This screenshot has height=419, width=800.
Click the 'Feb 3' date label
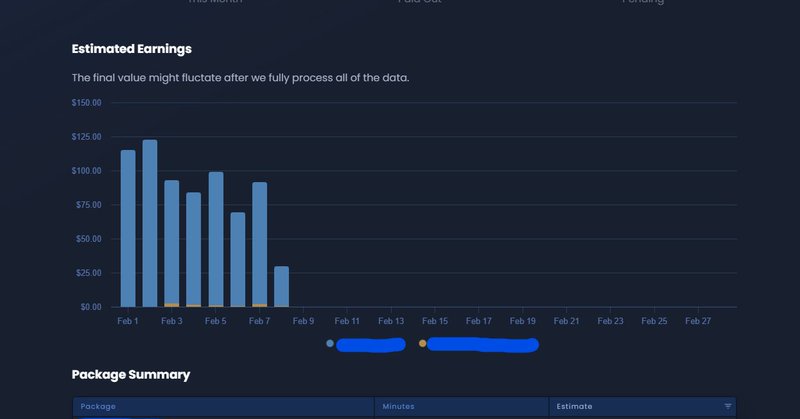click(172, 321)
